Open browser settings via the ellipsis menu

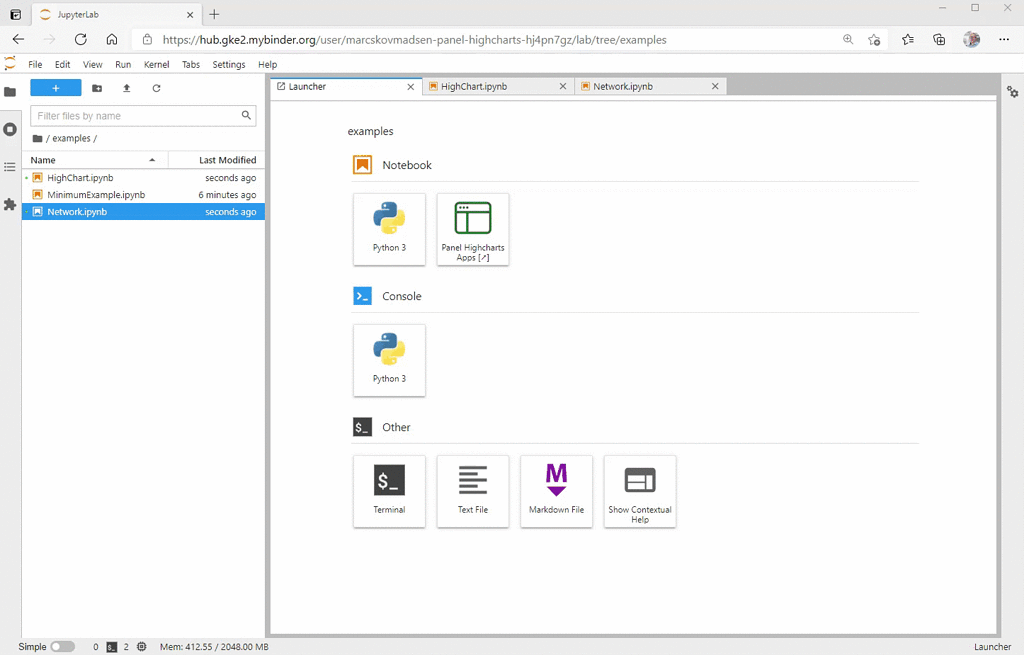point(1004,39)
